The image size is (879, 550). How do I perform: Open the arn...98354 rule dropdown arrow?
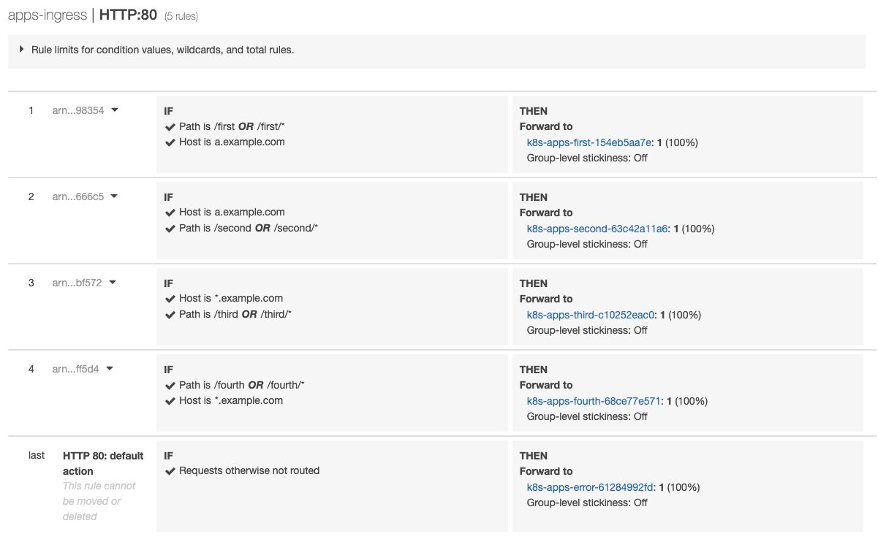(x=114, y=110)
